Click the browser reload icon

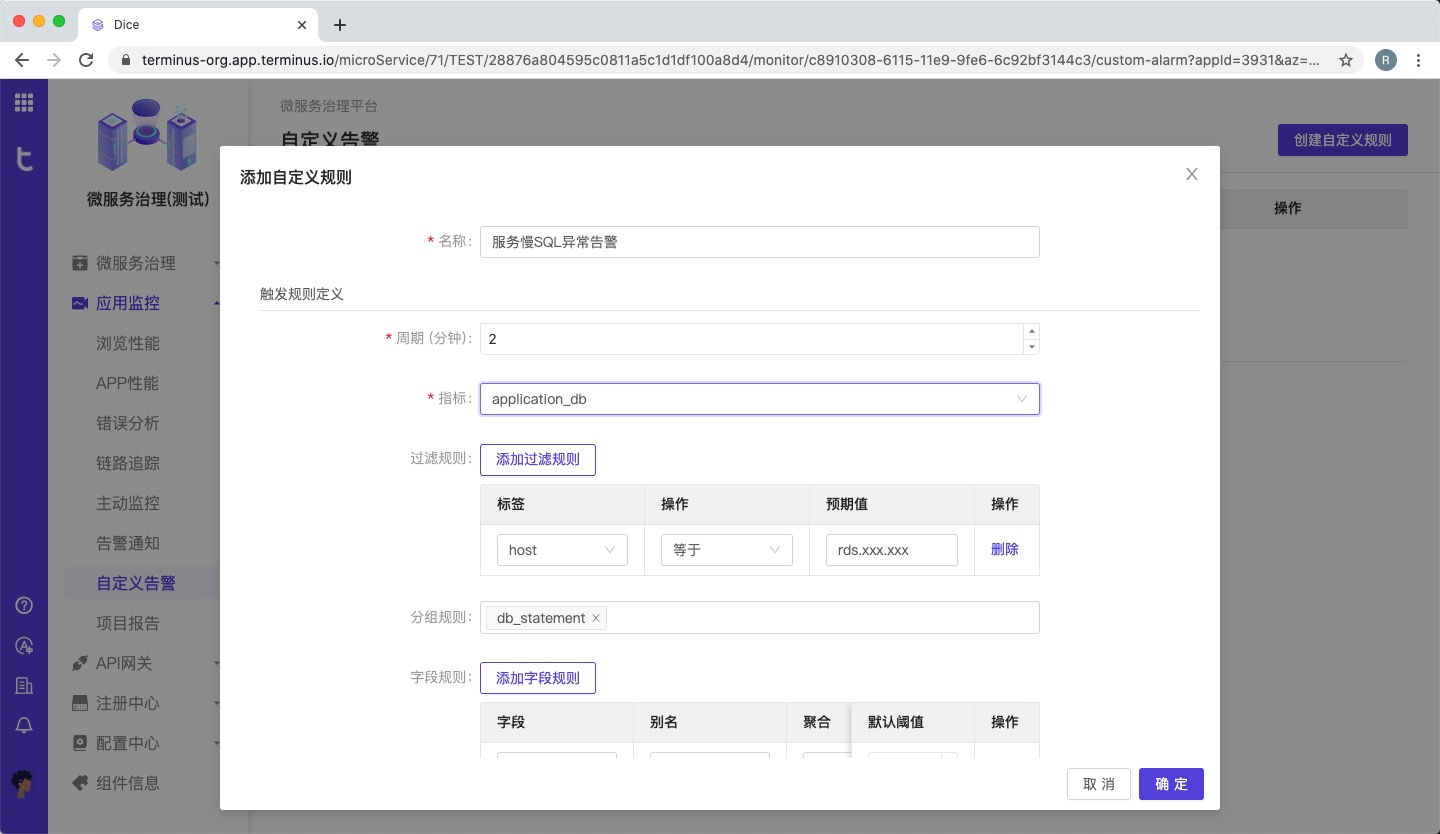click(x=86, y=60)
